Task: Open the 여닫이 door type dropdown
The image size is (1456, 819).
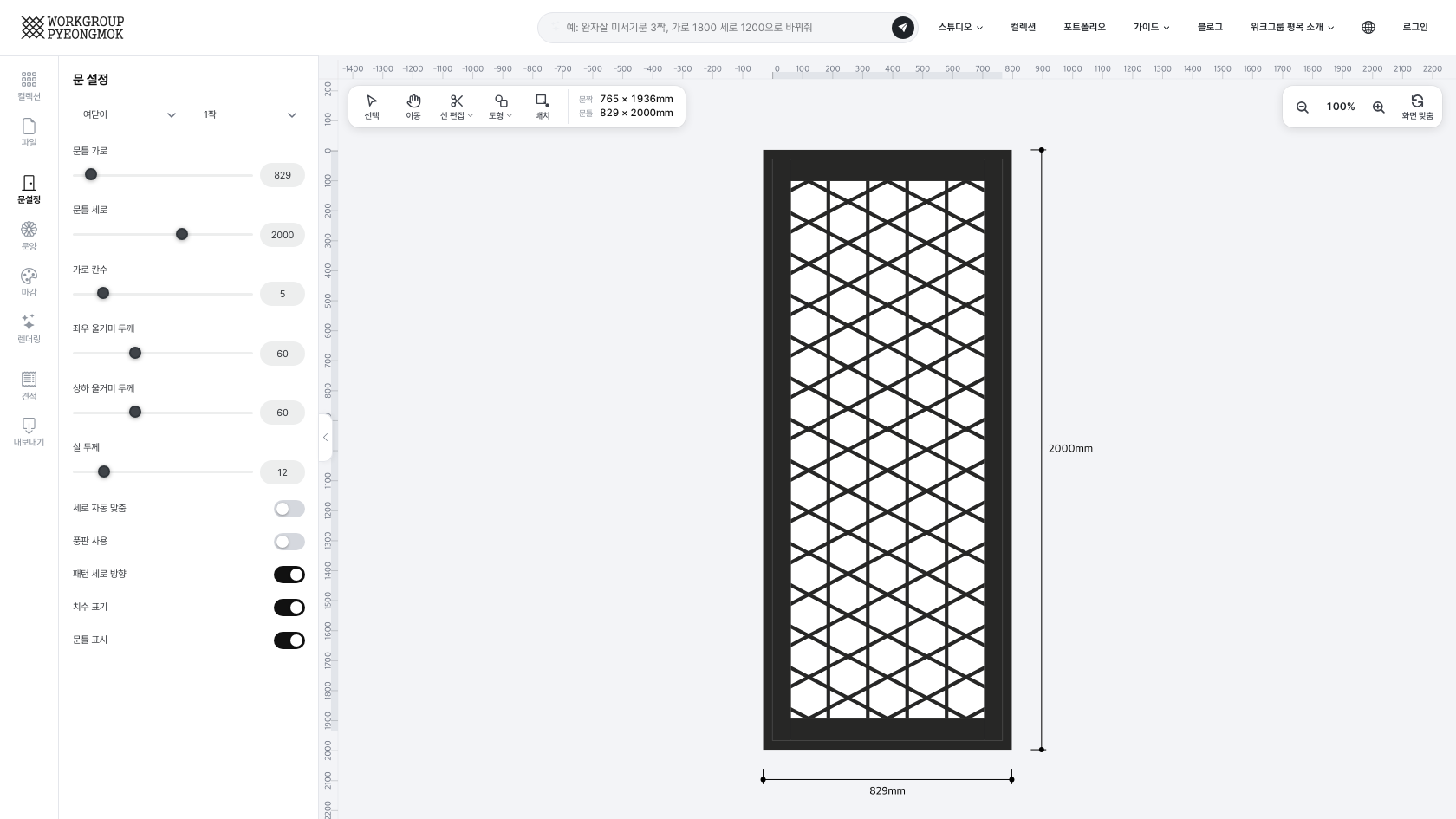Action: tap(129, 114)
